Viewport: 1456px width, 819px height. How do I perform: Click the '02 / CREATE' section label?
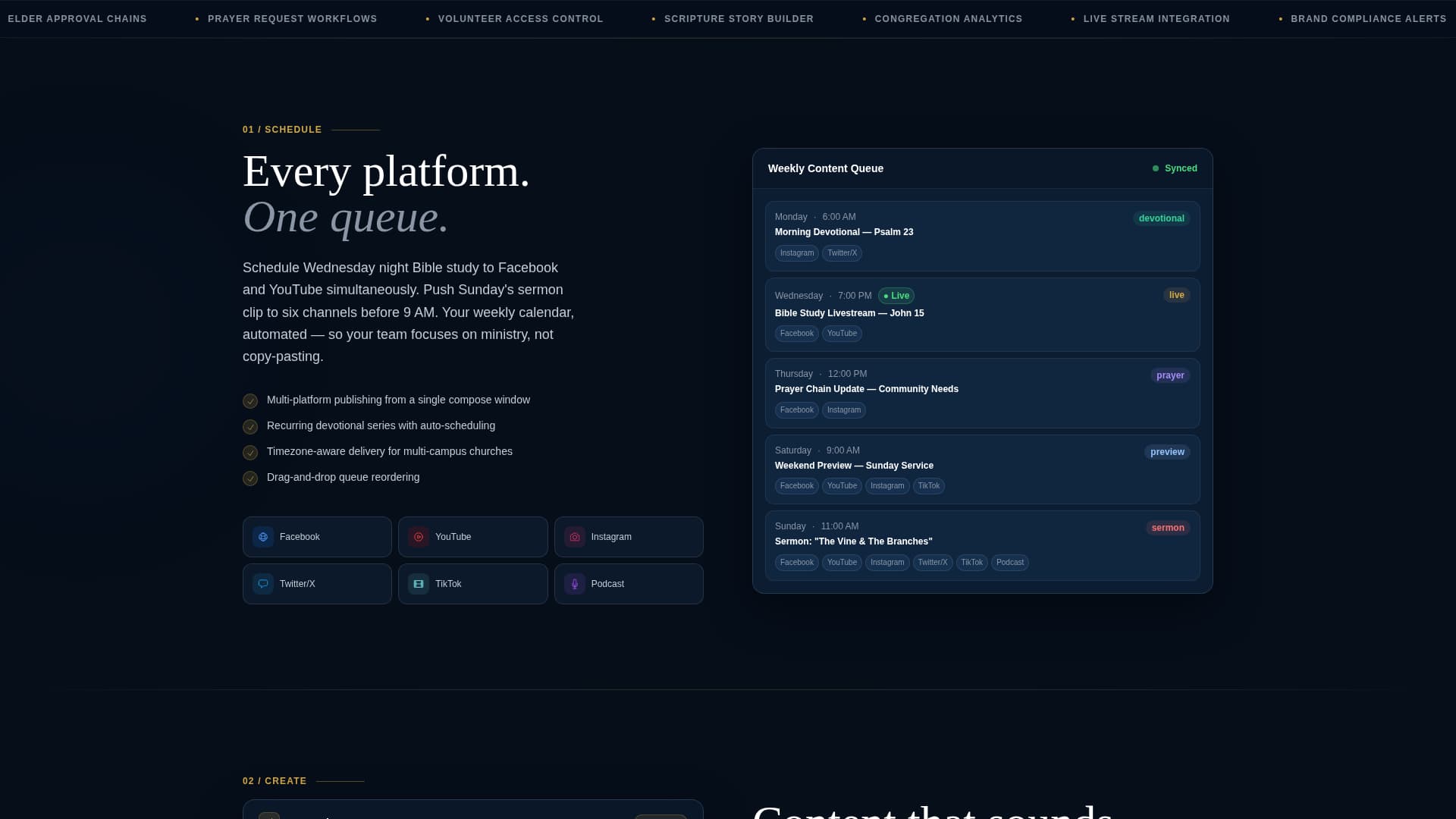tap(275, 781)
